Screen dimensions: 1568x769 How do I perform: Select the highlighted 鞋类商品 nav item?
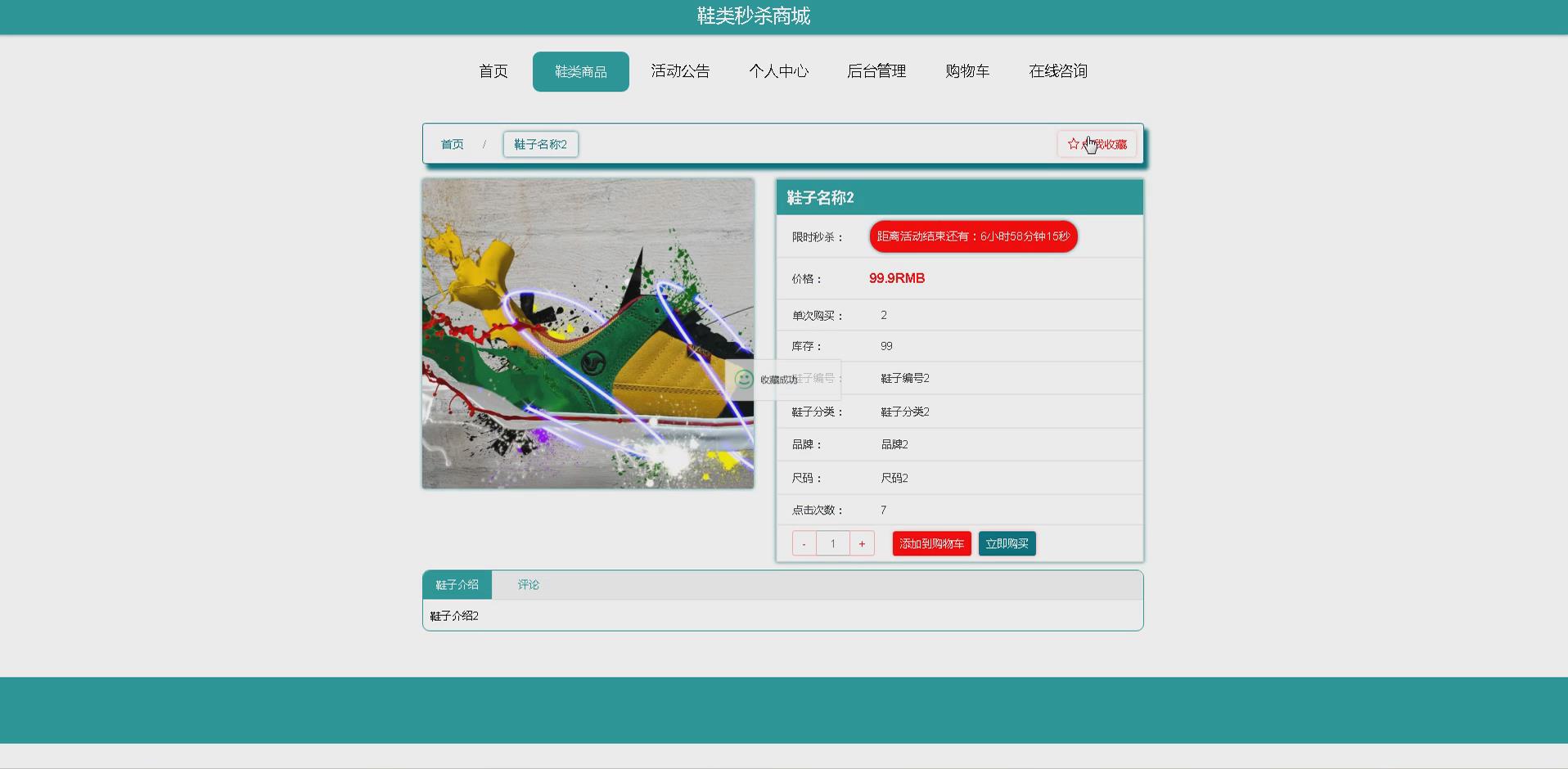tap(580, 71)
